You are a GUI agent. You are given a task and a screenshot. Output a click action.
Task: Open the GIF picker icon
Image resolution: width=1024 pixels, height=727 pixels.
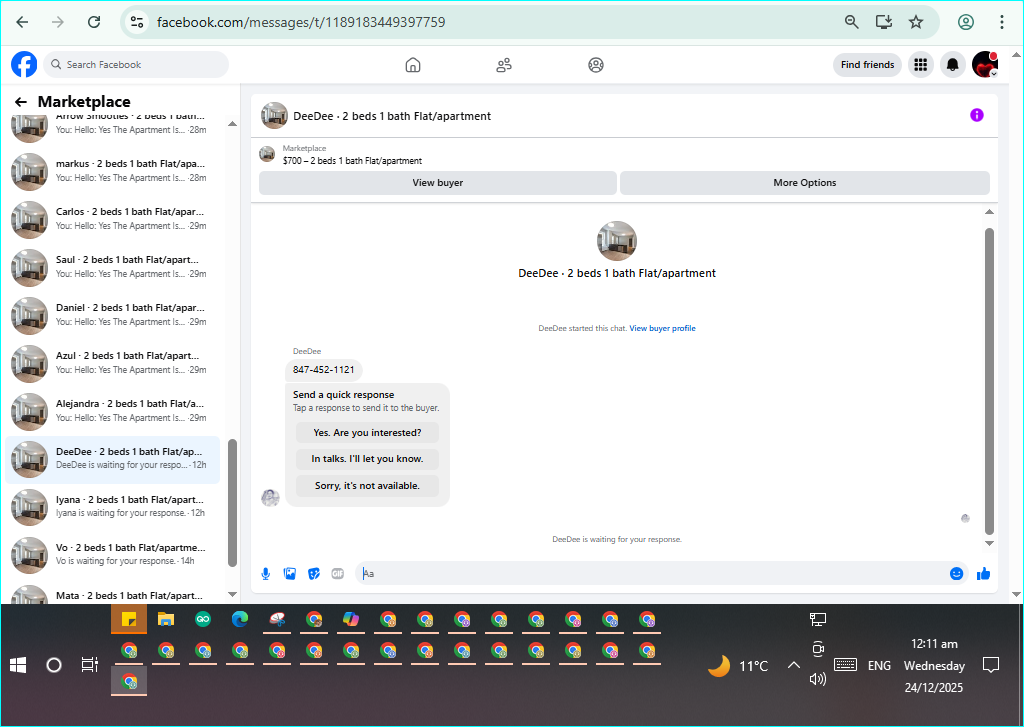(338, 574)
